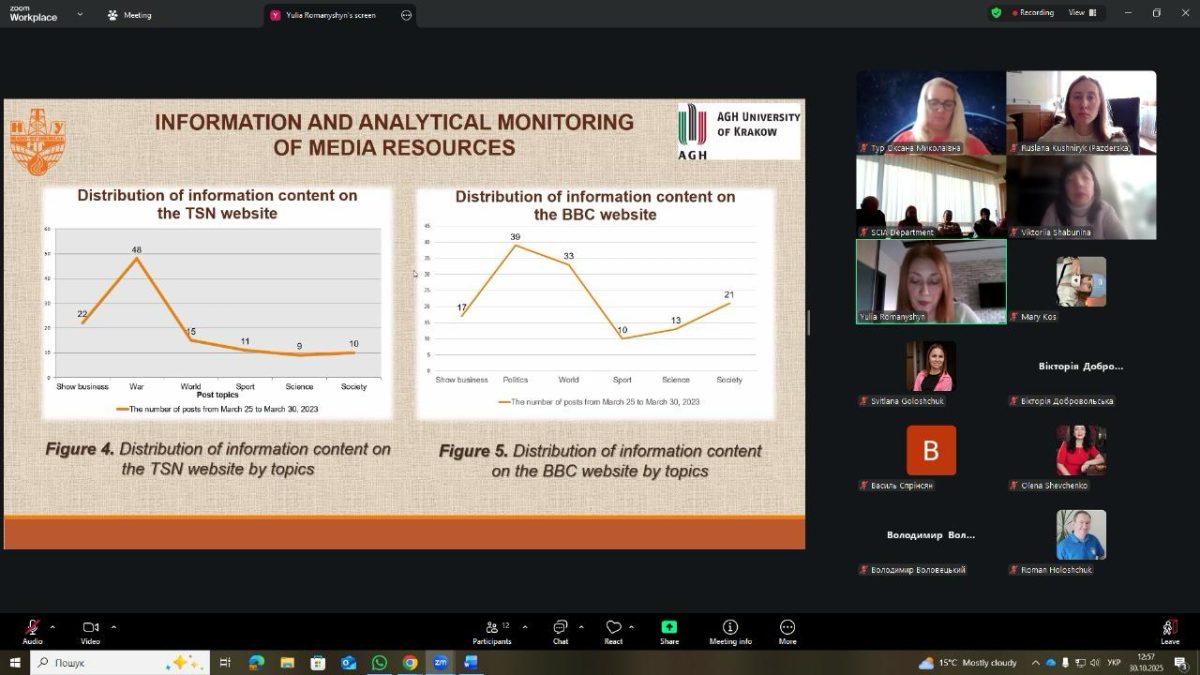The width and height of the screenshot is (1200, 675).
Task: Toggle the Video camera button
Action: pos(90,631)
